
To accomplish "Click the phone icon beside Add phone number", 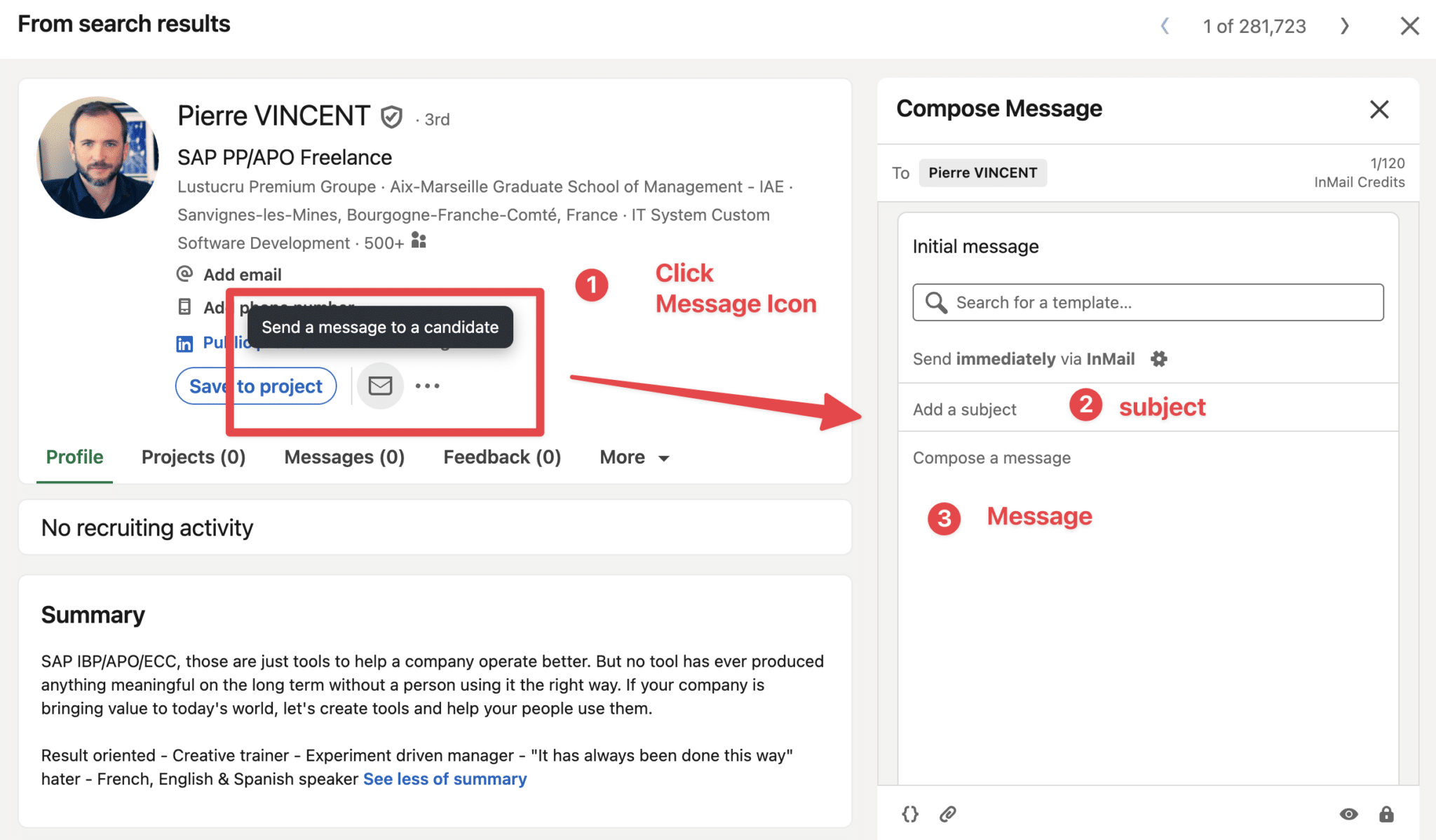I will click(x=184, y=307).
